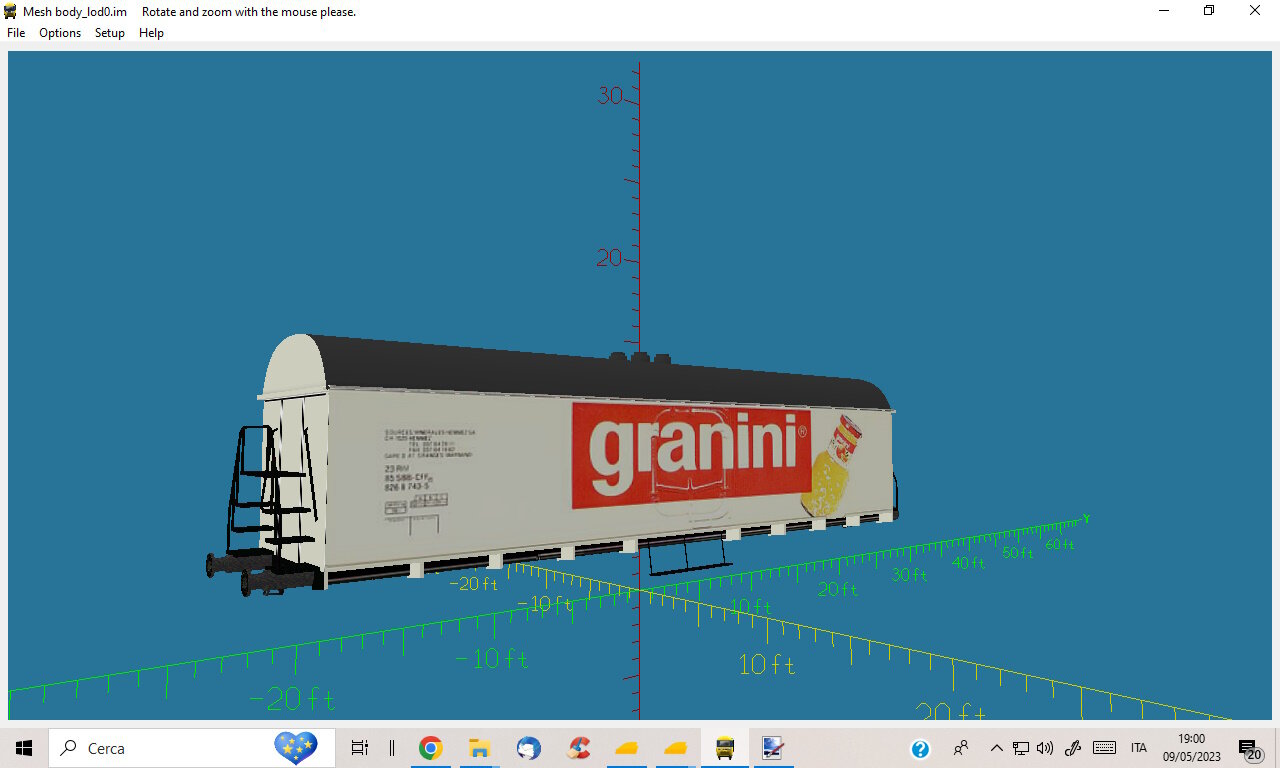This screenshot has width=1280, height=768.
Task: Open the Windows Start menu
Action: (x=24, y=748)
